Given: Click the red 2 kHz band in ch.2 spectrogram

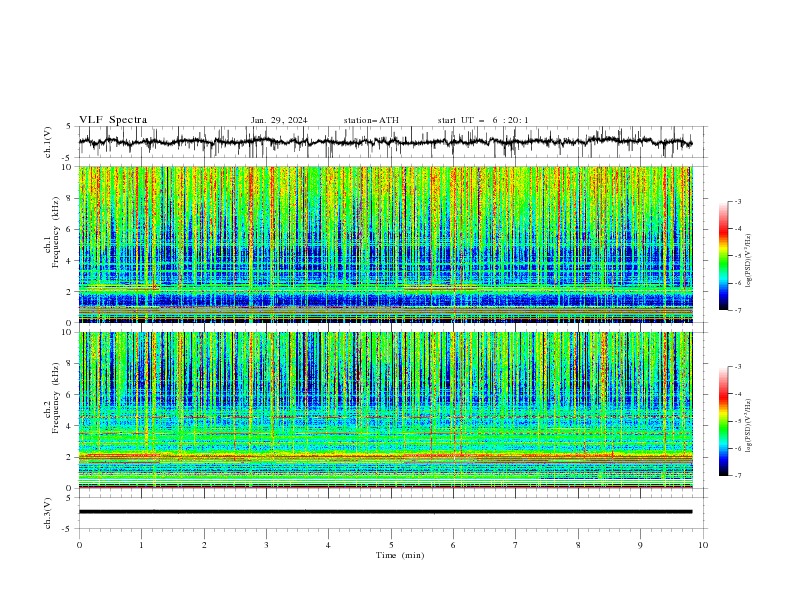Looking at the screenshot, I should [385, 456].
